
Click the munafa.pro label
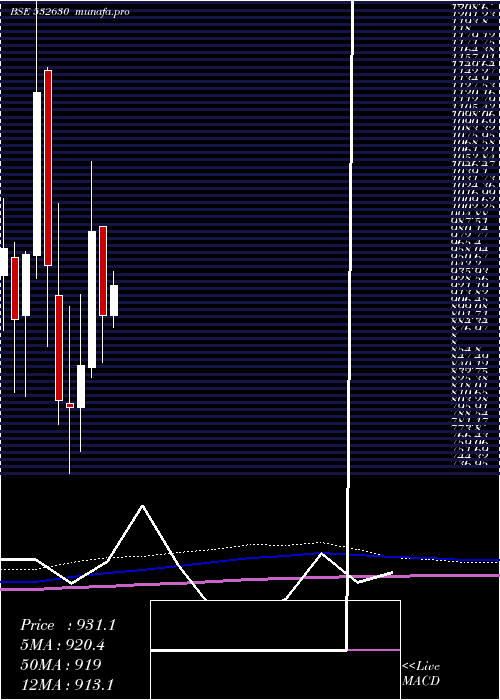(103, 12)
